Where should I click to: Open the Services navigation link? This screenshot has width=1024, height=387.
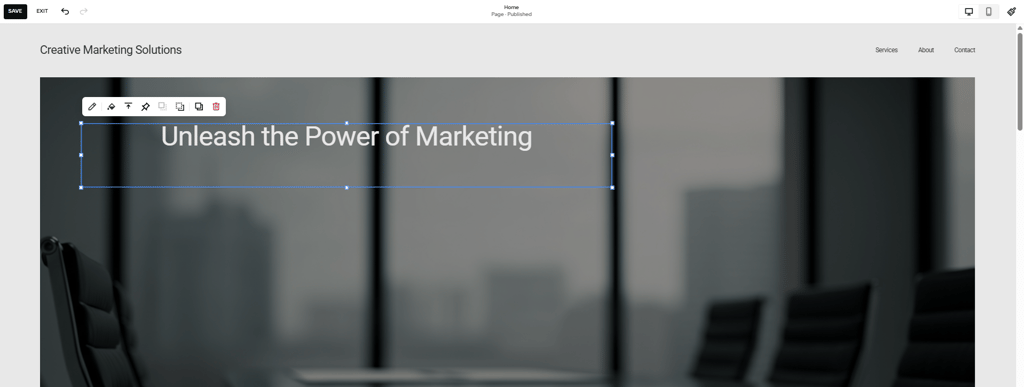(x=886, y=50)
